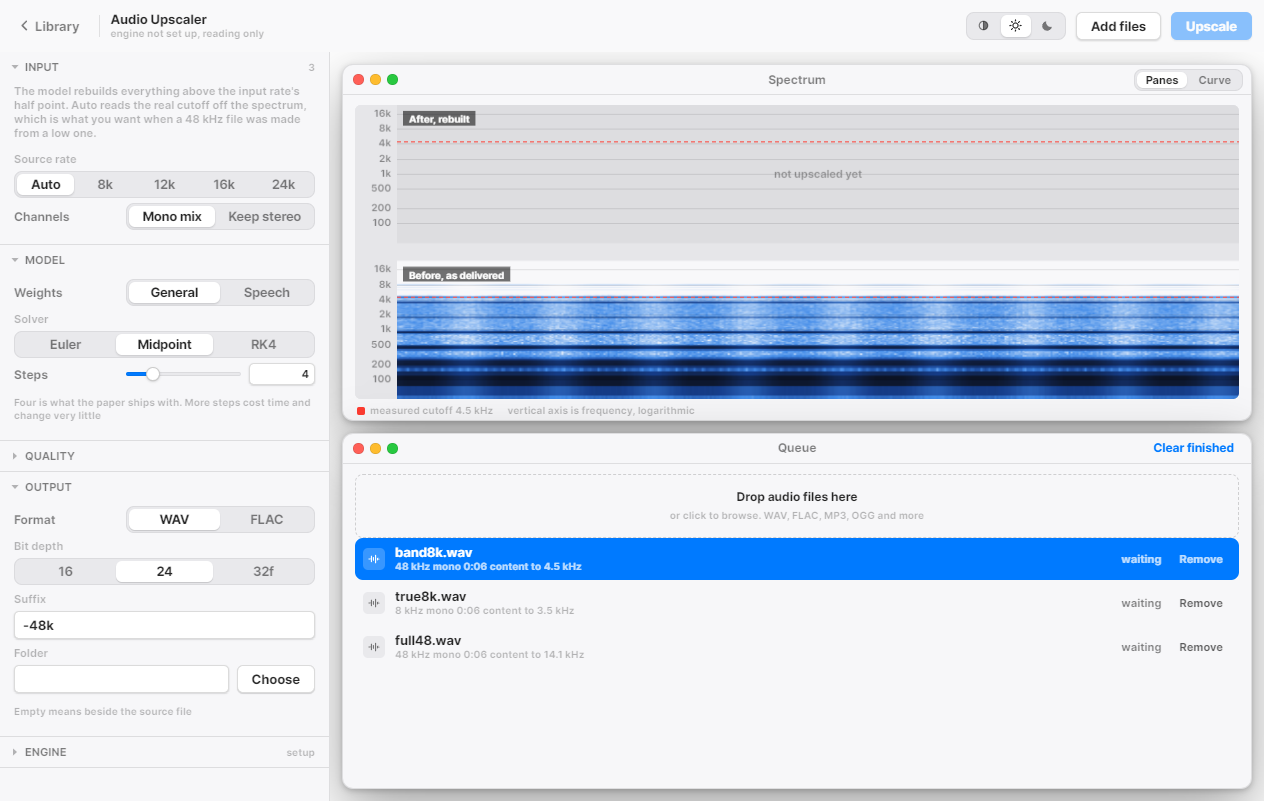Expand the QUALITY section
The image size is (1264, 801).
tap(164, 456)
